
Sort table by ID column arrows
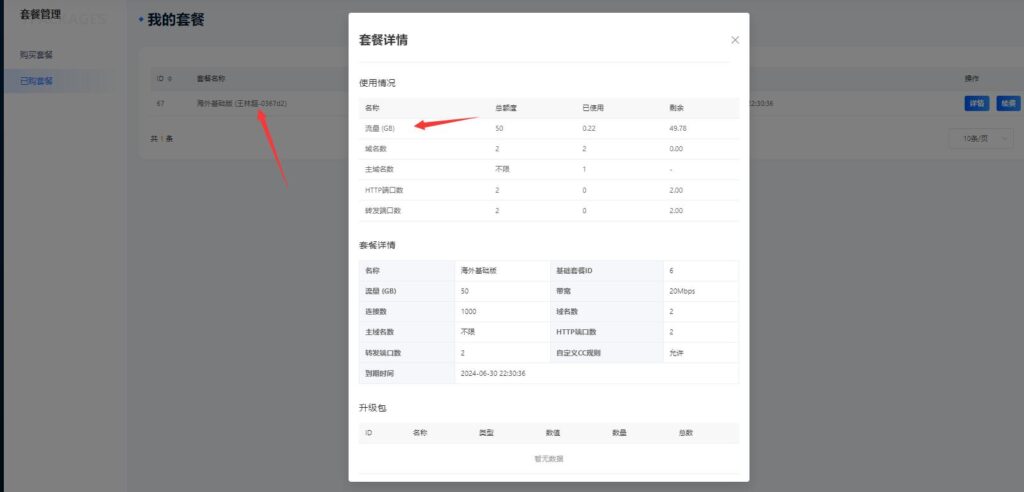point(169,78)
